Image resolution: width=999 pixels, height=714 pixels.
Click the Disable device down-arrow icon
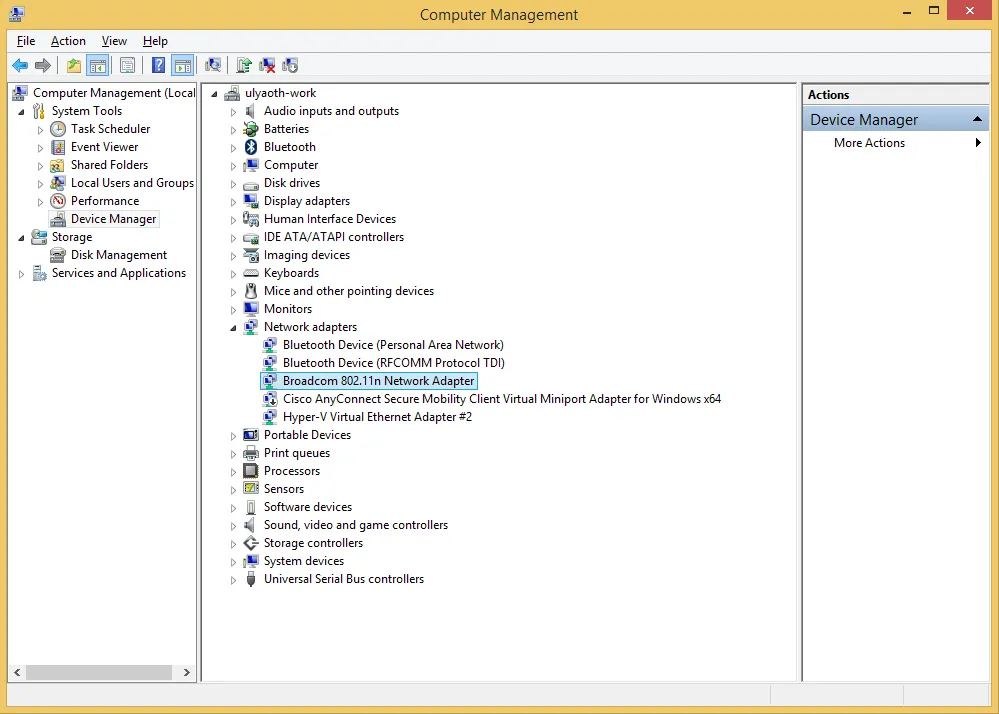point(290,66)
